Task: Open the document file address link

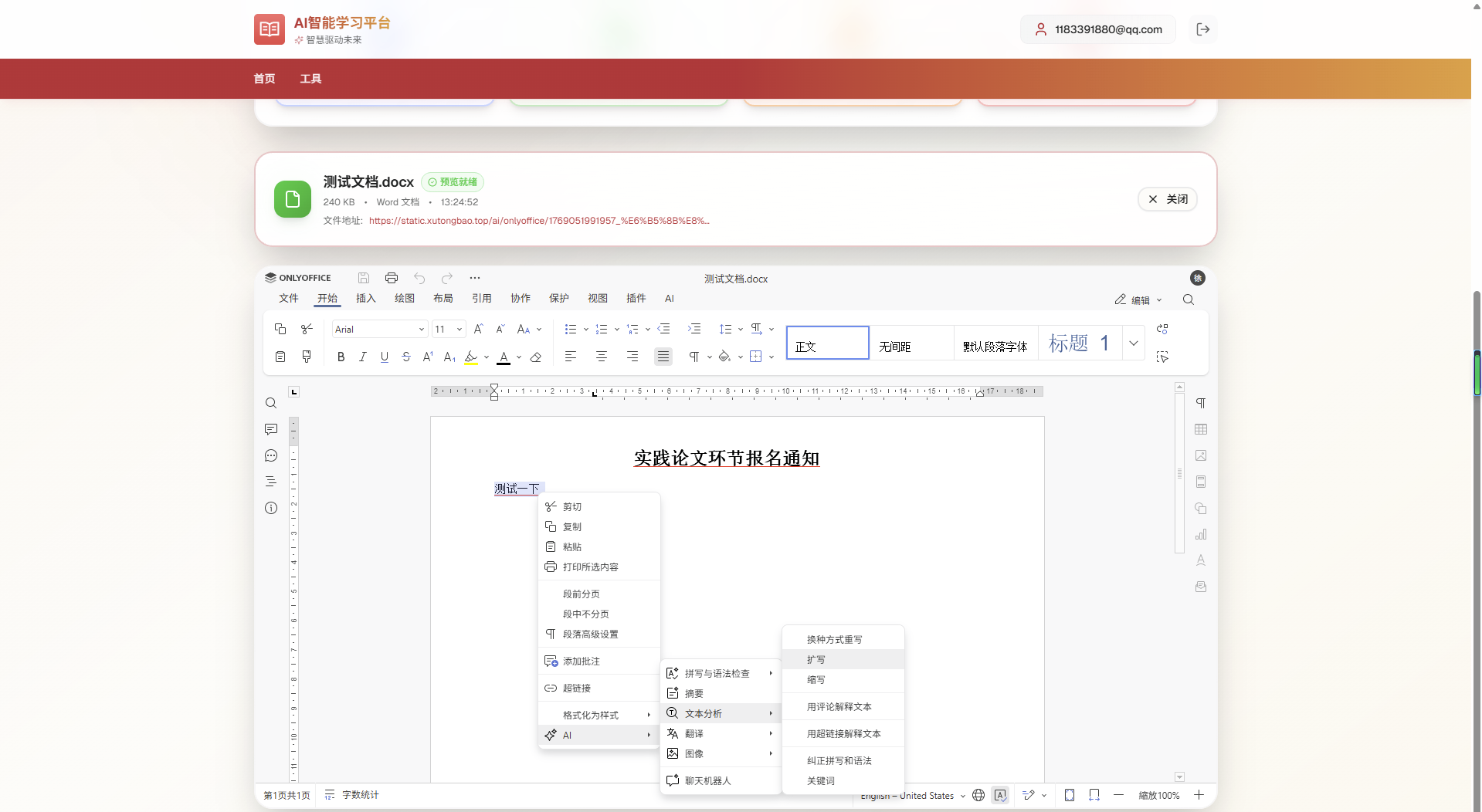Action: click(x=538, y=221)
